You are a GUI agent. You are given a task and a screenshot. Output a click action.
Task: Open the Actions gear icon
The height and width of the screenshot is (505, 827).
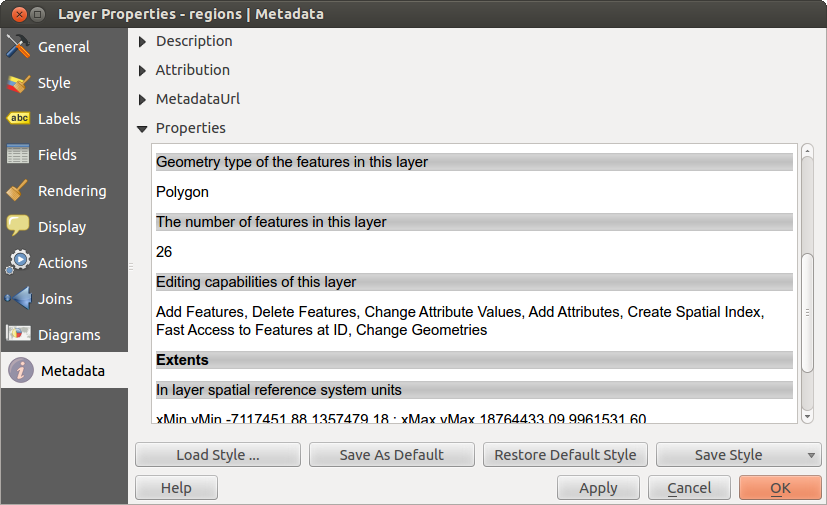tap(18, 263)
